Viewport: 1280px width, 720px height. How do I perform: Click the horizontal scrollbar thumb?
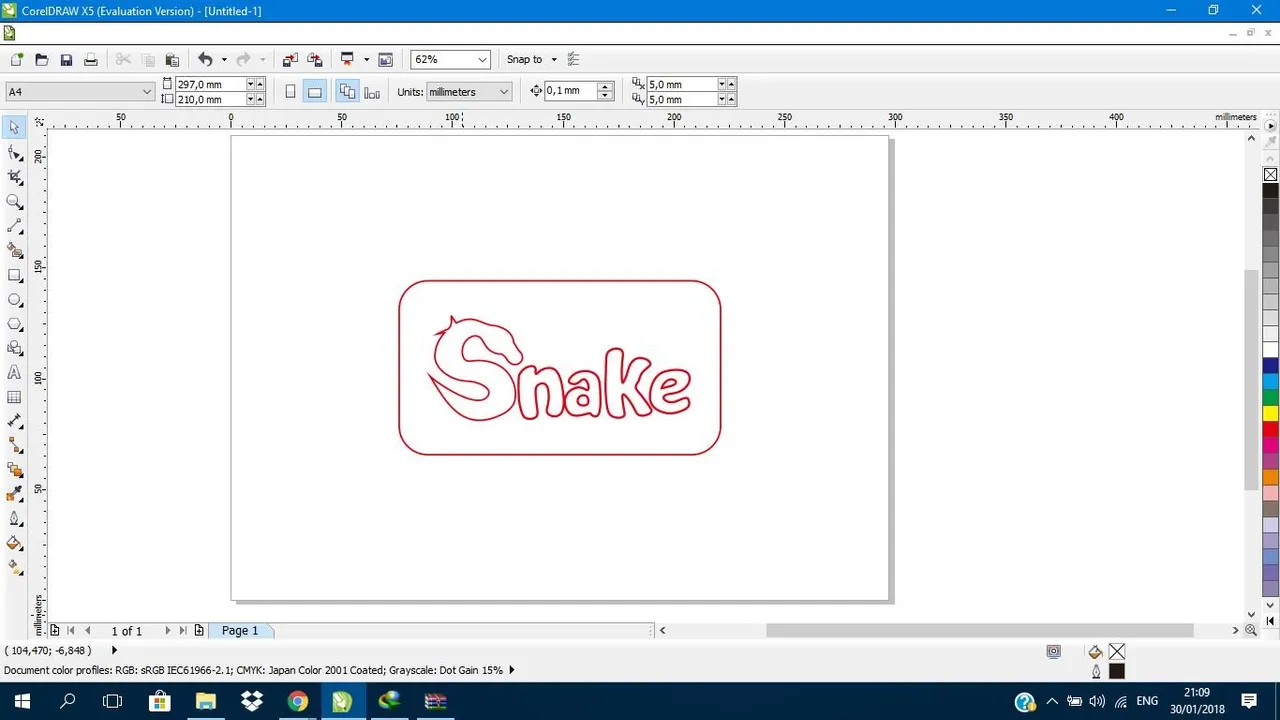(980, 631)
